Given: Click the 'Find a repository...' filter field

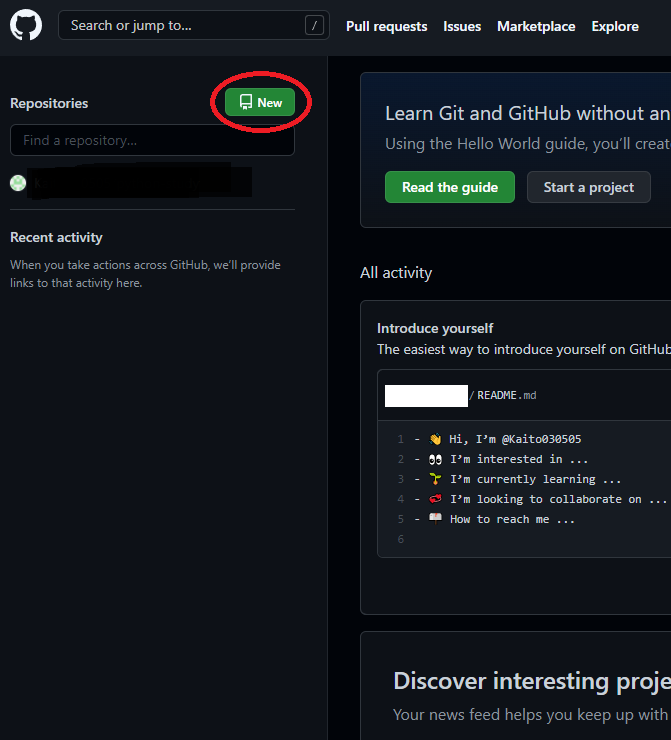Looking at the screenshot, I should pos(152,140).
